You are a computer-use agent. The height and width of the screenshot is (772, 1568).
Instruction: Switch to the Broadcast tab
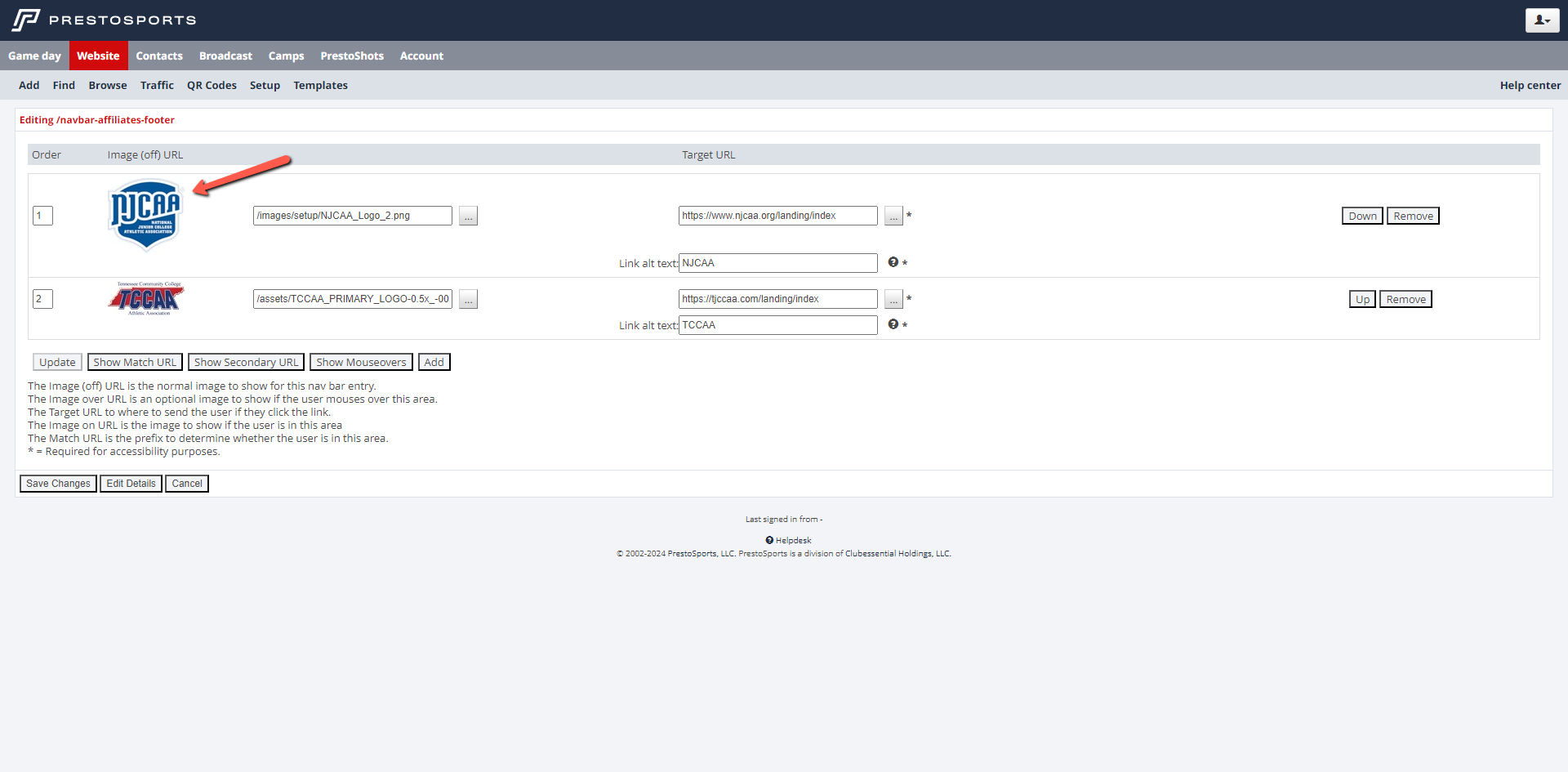(225, 56)
